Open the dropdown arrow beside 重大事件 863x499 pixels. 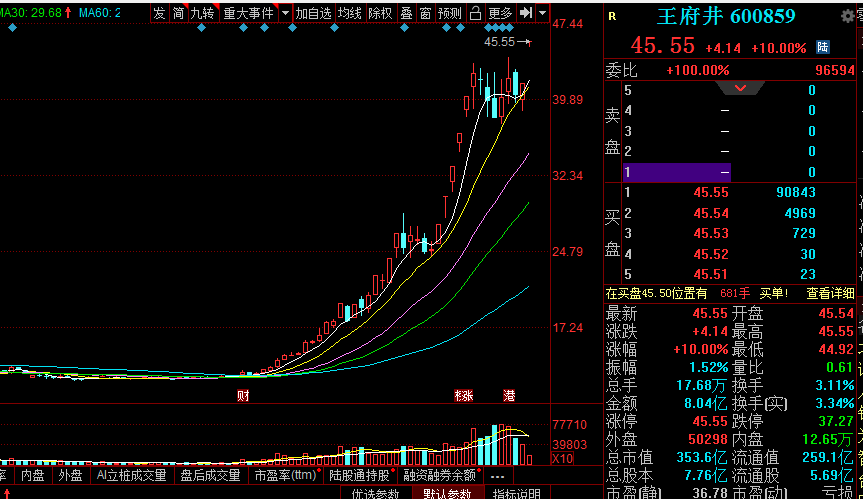pos(285,13)
